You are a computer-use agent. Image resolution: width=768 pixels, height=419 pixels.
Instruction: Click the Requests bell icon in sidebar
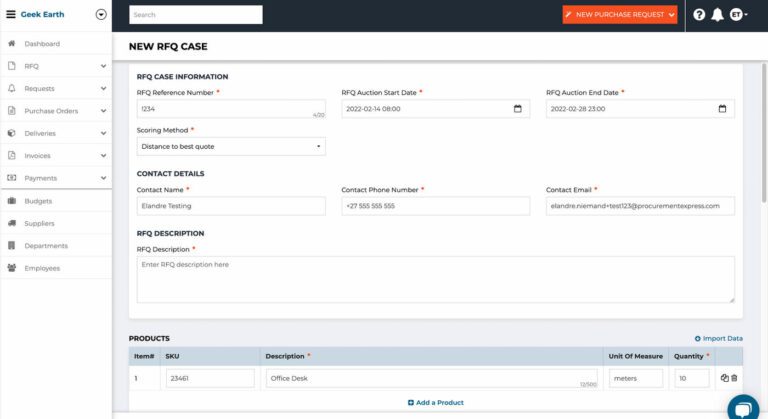(x=12, y=88)
